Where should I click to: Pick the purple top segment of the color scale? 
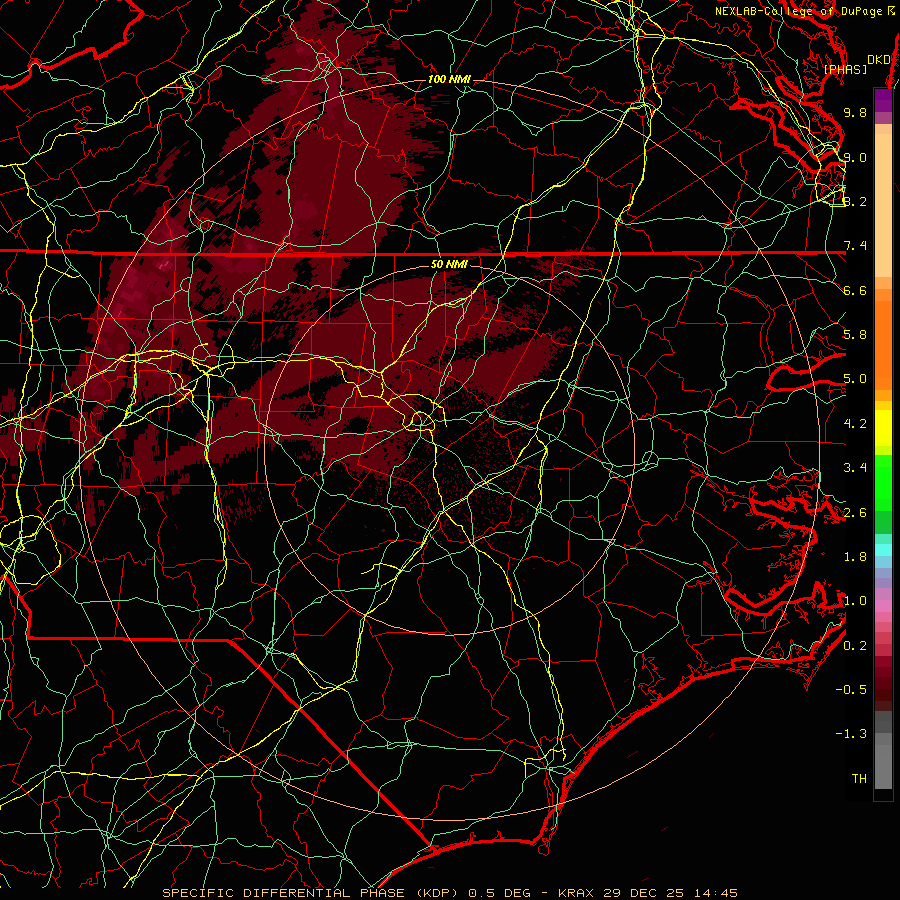pyautogui.click(x=883, y=100)
